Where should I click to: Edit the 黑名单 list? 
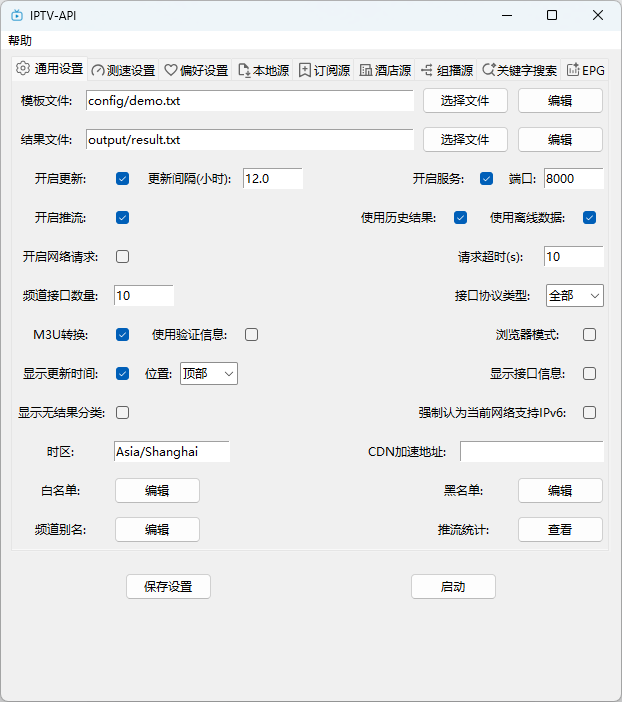(x=560, y=491)
